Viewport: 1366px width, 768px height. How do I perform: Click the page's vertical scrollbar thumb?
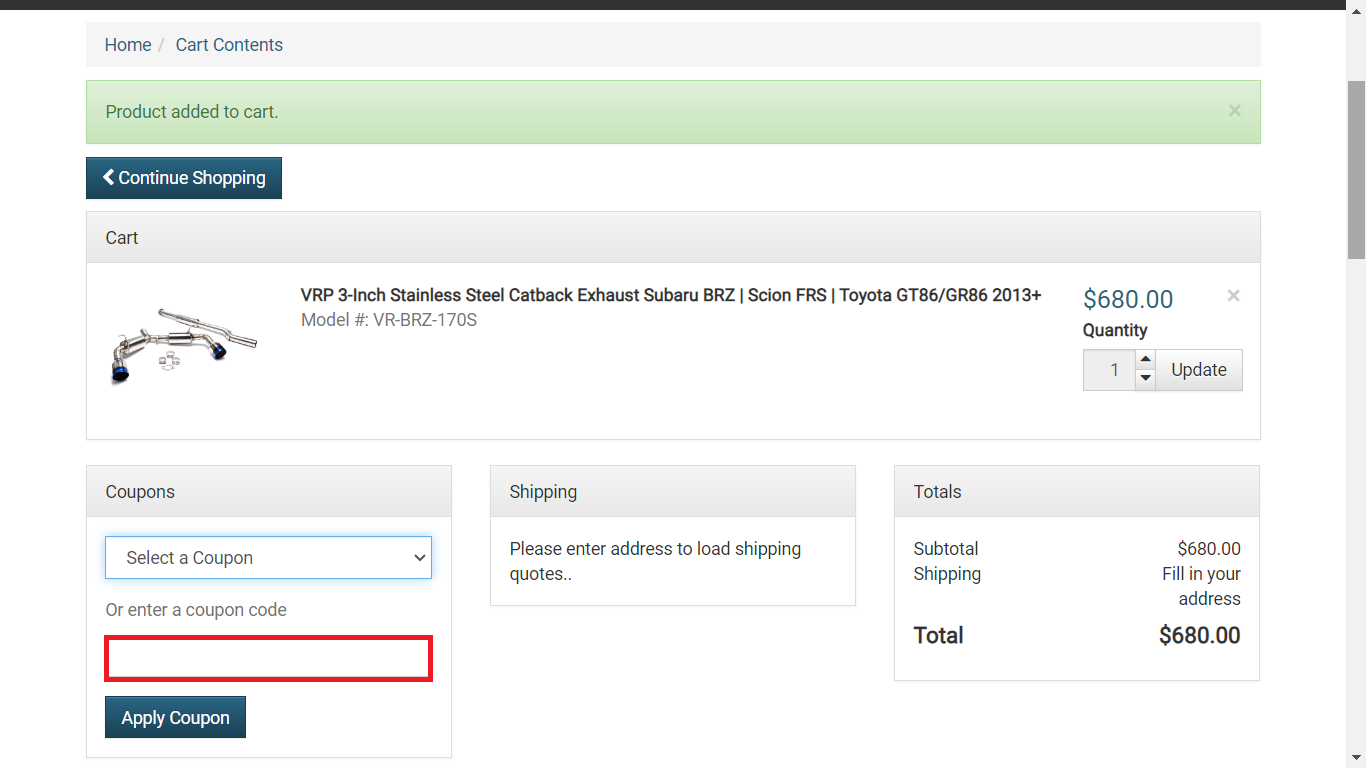pyautogui.click(x=1356, y=170)
